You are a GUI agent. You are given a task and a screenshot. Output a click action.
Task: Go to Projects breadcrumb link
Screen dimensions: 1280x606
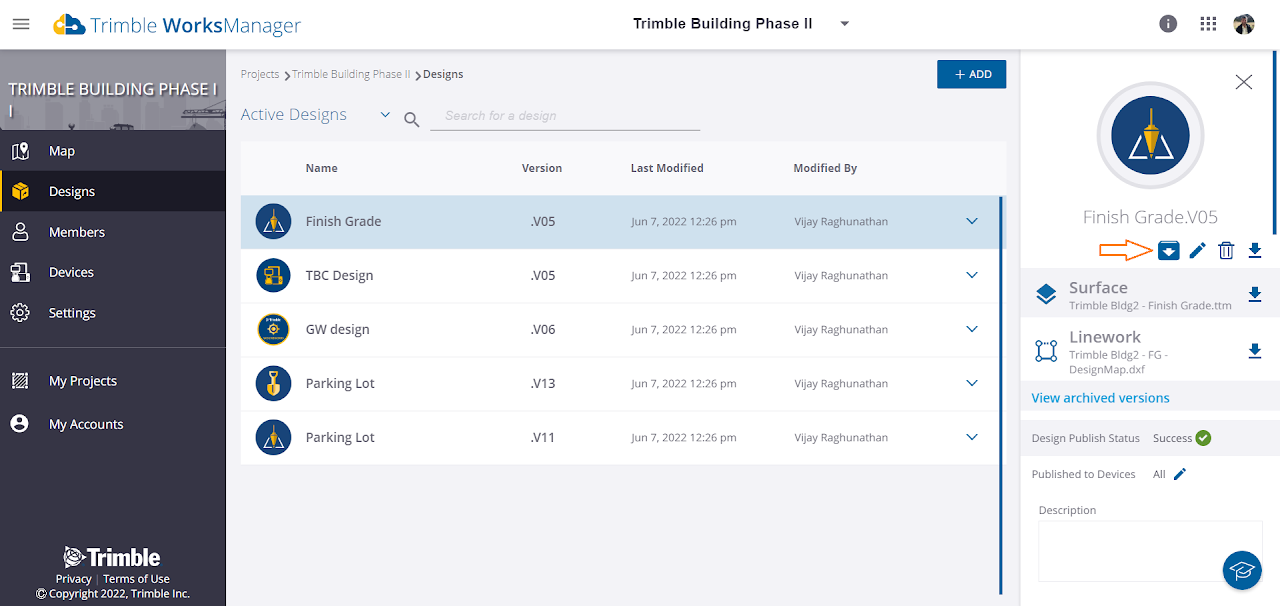[x=260, y=74]
